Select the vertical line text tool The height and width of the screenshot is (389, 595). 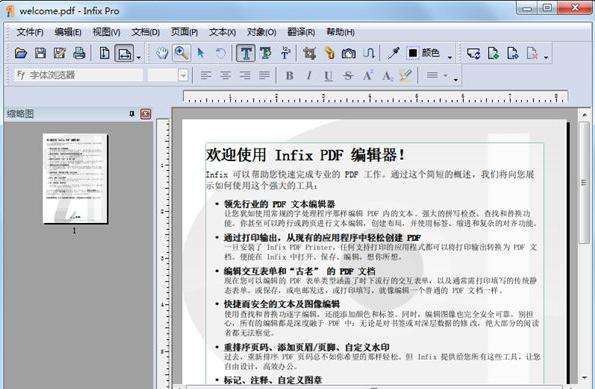285,53
